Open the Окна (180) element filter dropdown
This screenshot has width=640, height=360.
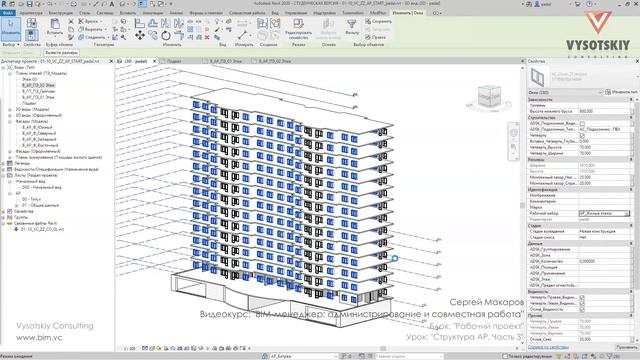click(565, 92)
